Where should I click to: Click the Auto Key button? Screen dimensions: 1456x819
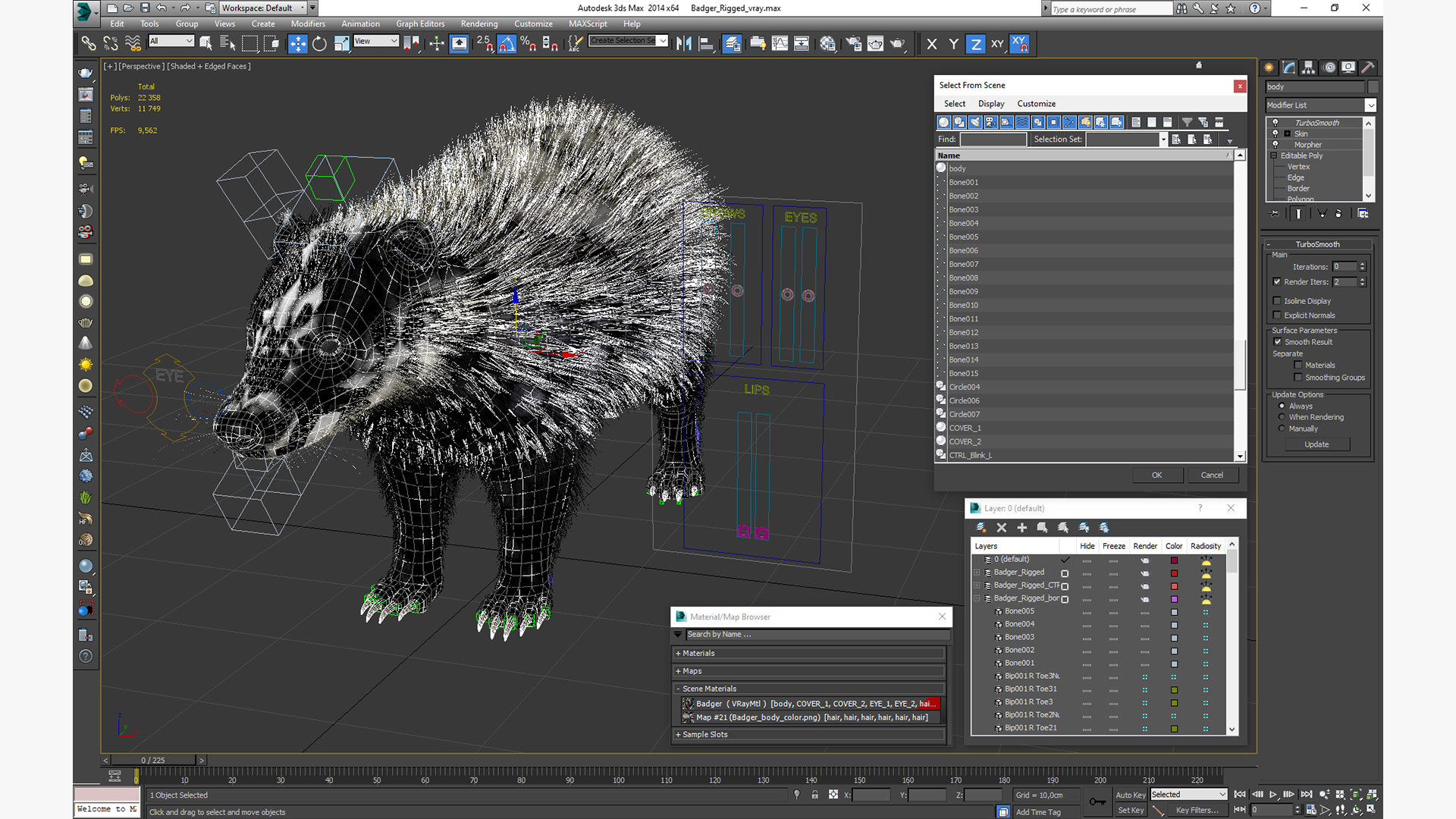1130,795
